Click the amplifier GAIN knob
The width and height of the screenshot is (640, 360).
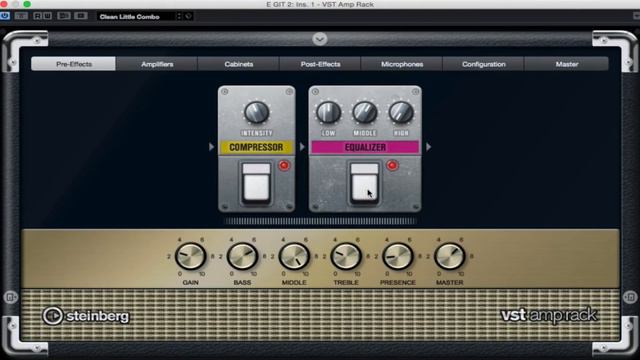coord(190,256)
